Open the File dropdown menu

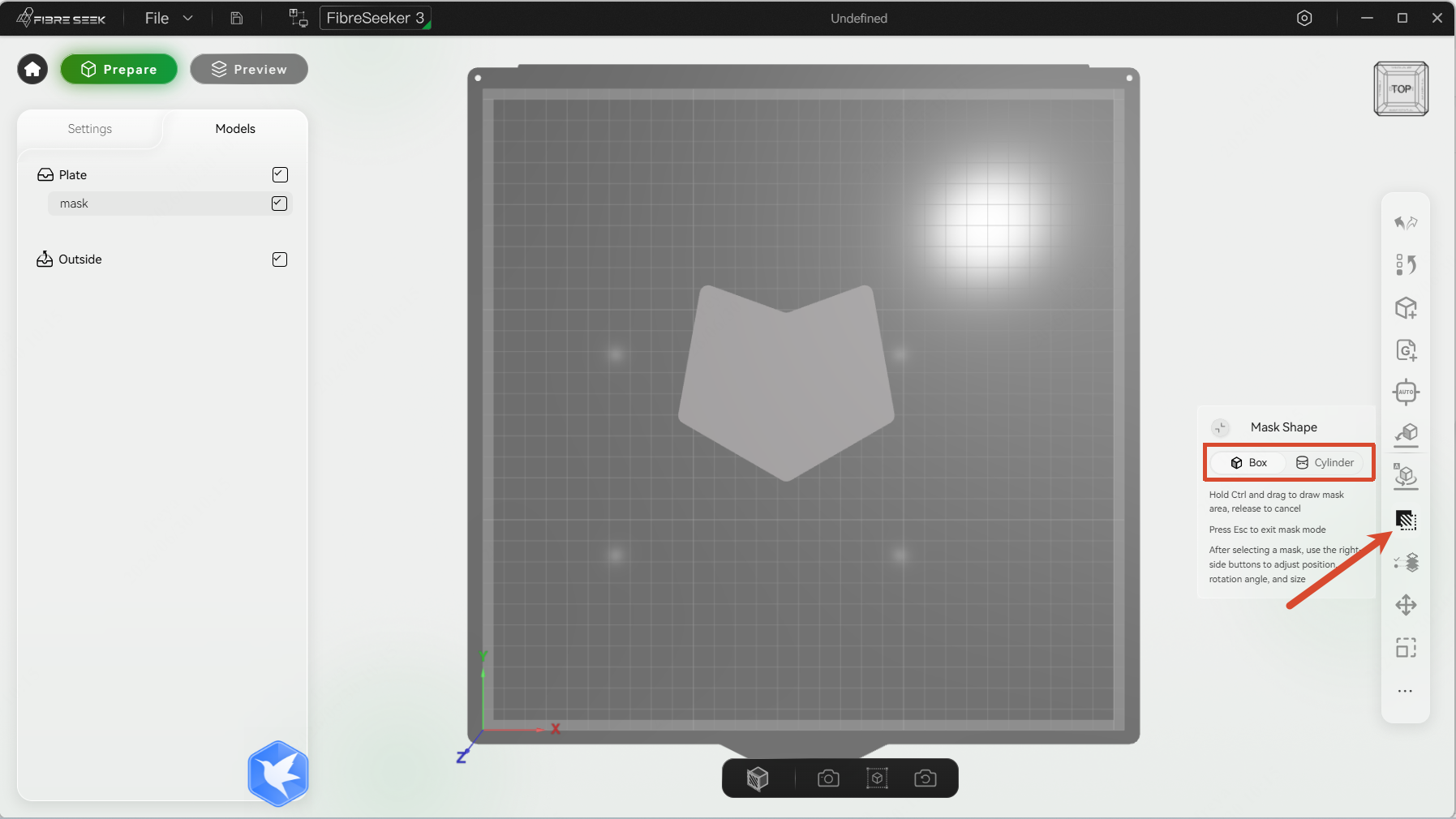[169, 18]
